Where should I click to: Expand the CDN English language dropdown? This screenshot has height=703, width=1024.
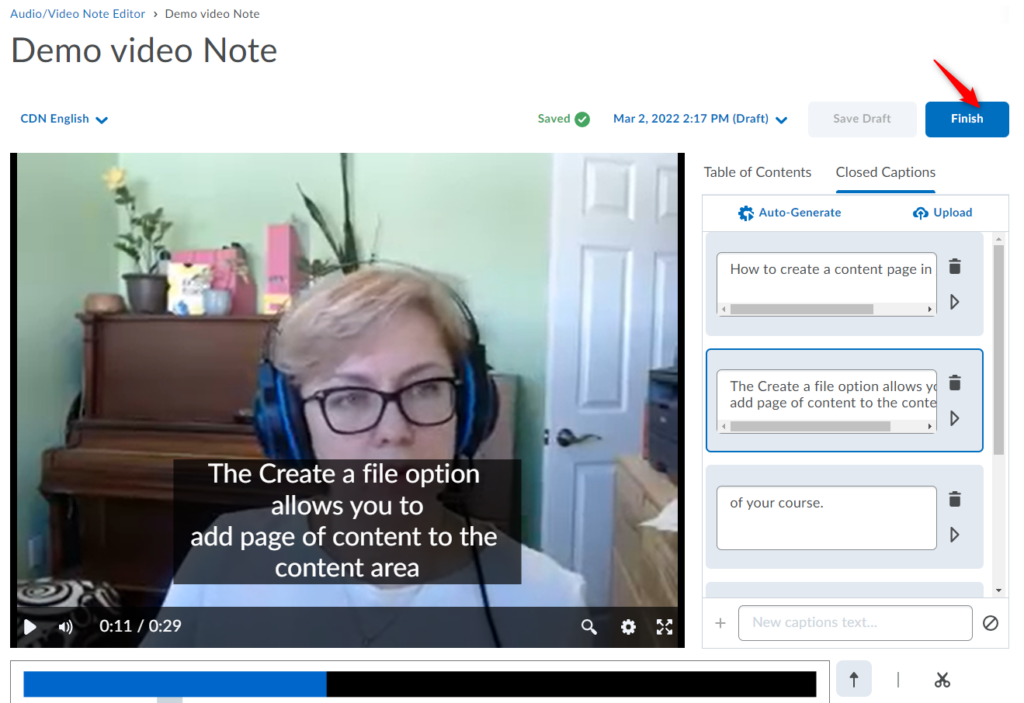coord(64,119)
